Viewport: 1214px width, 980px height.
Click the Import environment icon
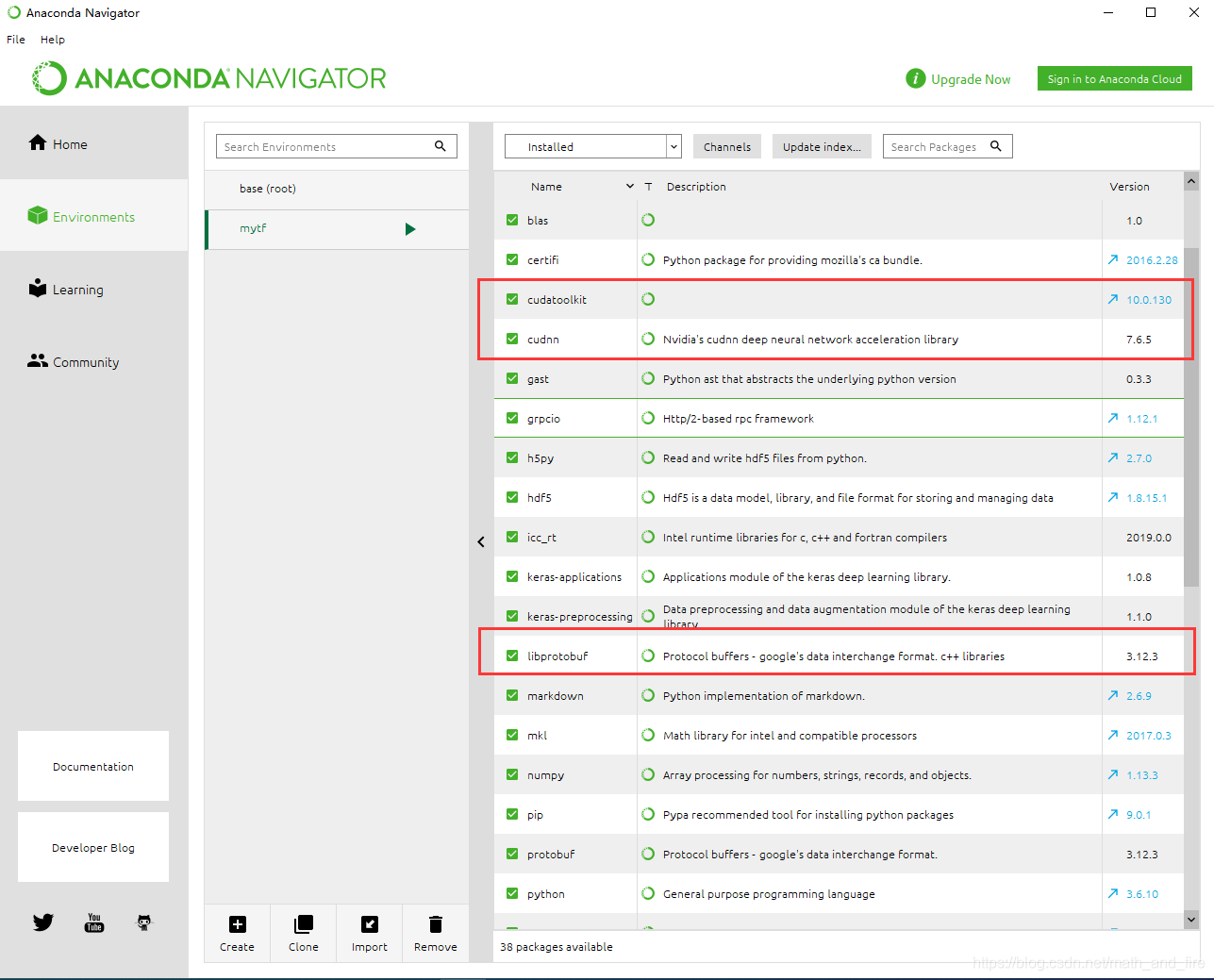coord(370,924)
